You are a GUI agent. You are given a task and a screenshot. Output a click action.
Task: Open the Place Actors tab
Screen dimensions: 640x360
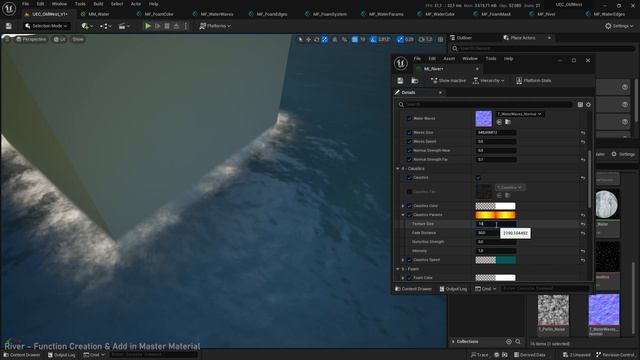click(x=522, y=38)
